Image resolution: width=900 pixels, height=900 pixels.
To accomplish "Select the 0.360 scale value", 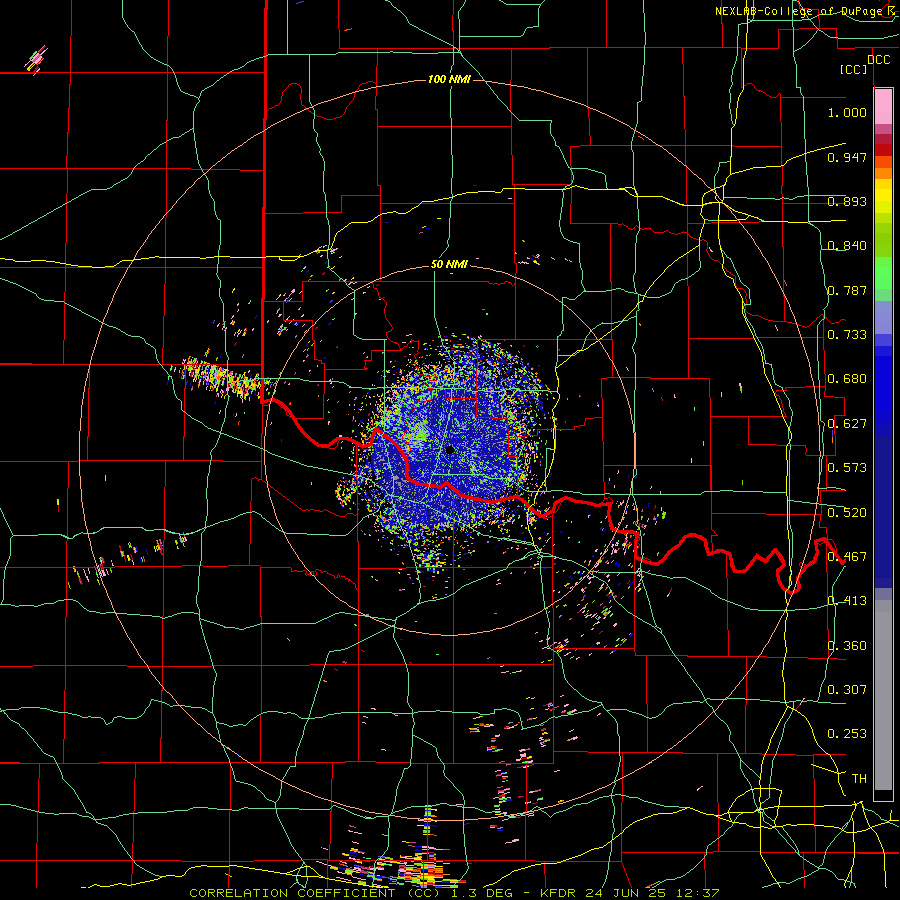I will point(847,646).
